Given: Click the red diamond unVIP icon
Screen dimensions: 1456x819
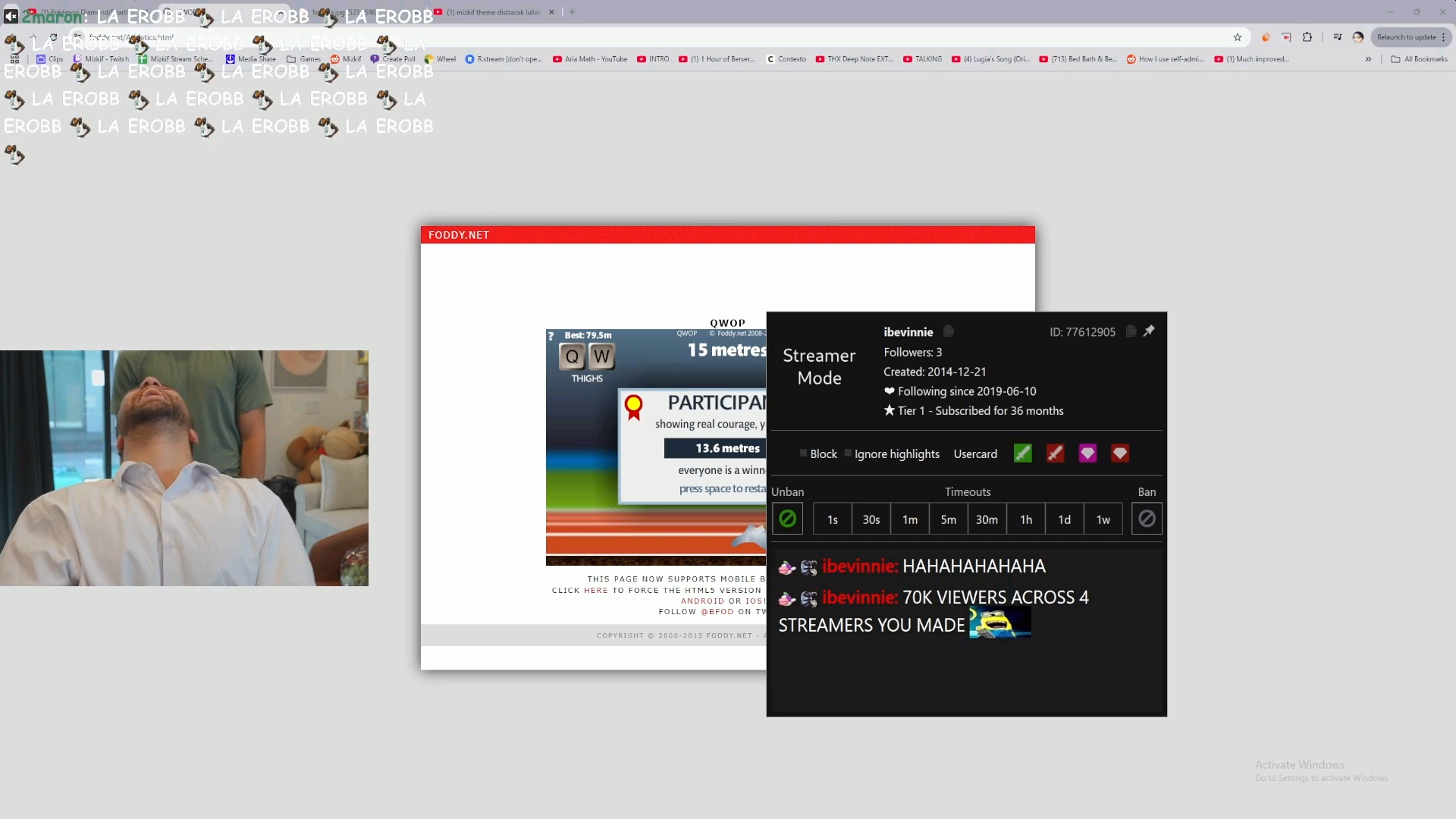Looking at the screenshot, I should click(1120, 453).
